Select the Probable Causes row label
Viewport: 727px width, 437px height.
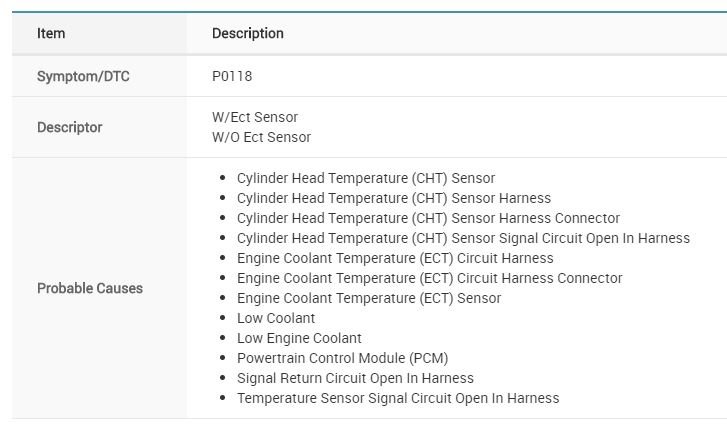[90, 288]
